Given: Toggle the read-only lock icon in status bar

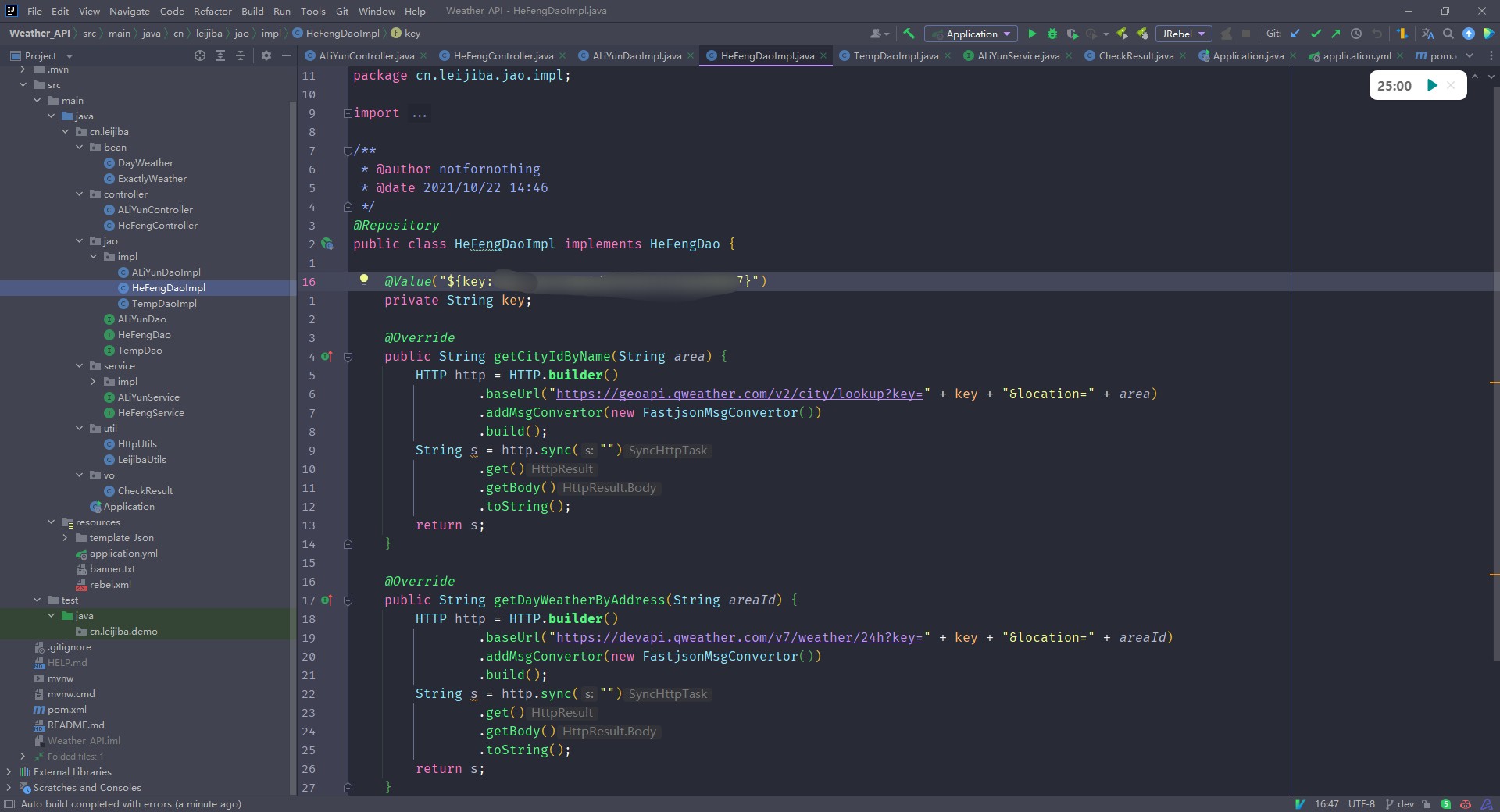Looking at the screenshot, I should (1427, 803).
